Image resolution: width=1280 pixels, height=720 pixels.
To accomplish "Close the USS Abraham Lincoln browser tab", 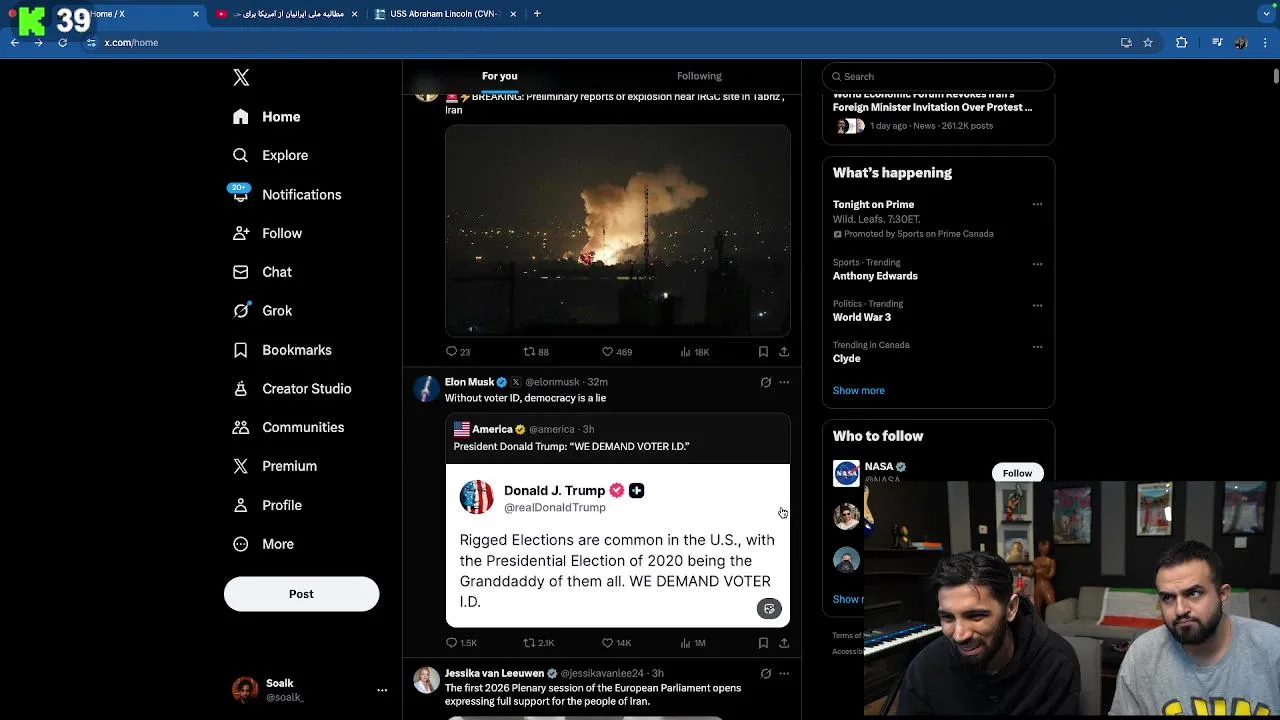I will (x=513, y=14).
